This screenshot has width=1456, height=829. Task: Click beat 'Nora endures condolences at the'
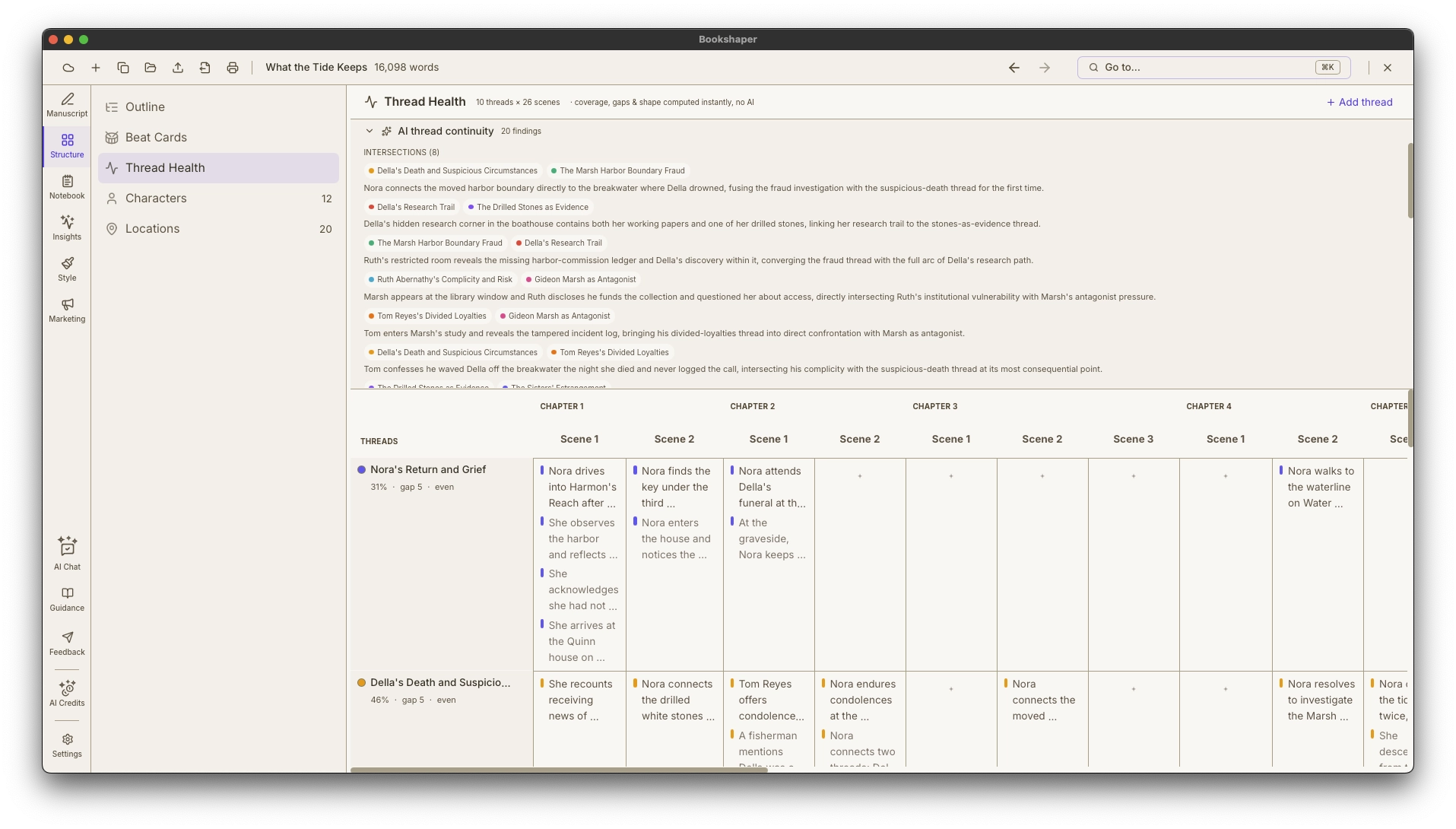coord(859,700)
